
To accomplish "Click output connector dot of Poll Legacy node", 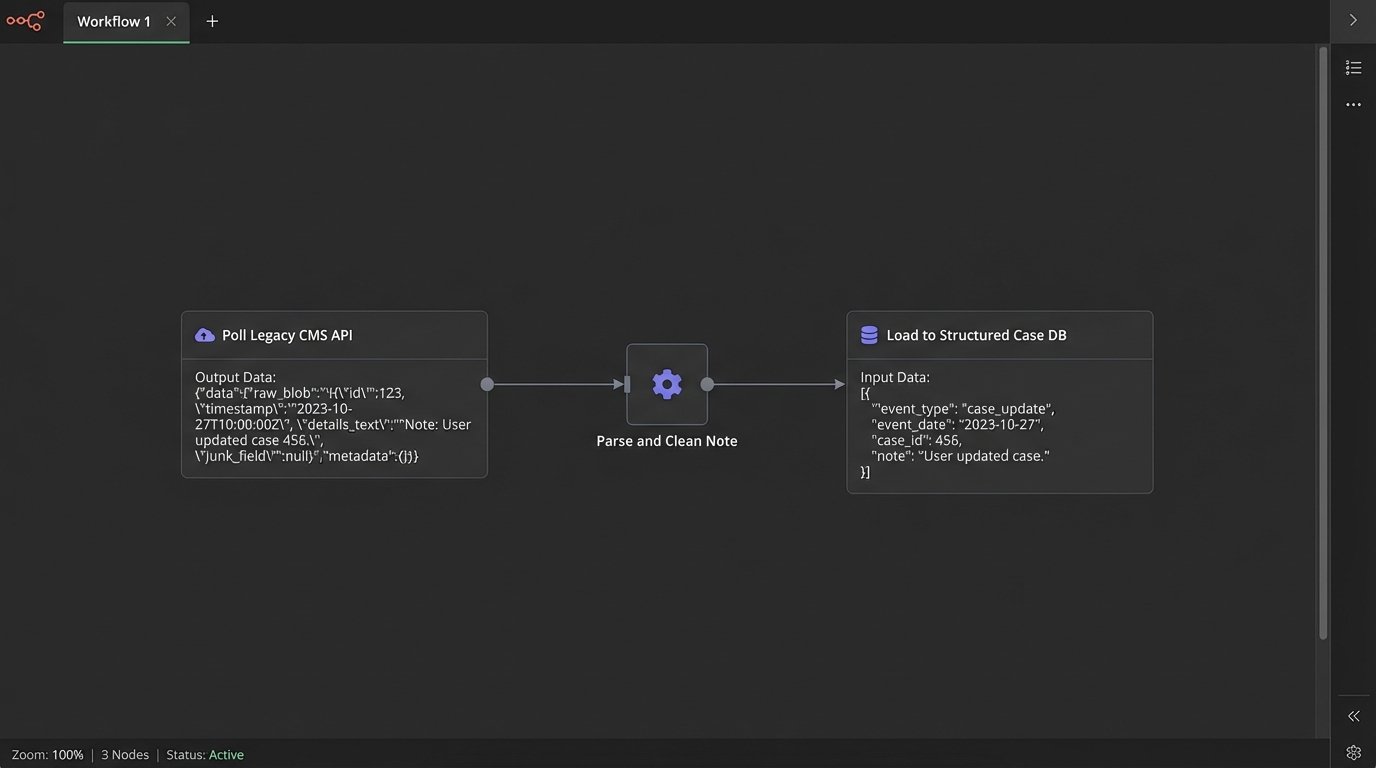I will click(487, 384).
